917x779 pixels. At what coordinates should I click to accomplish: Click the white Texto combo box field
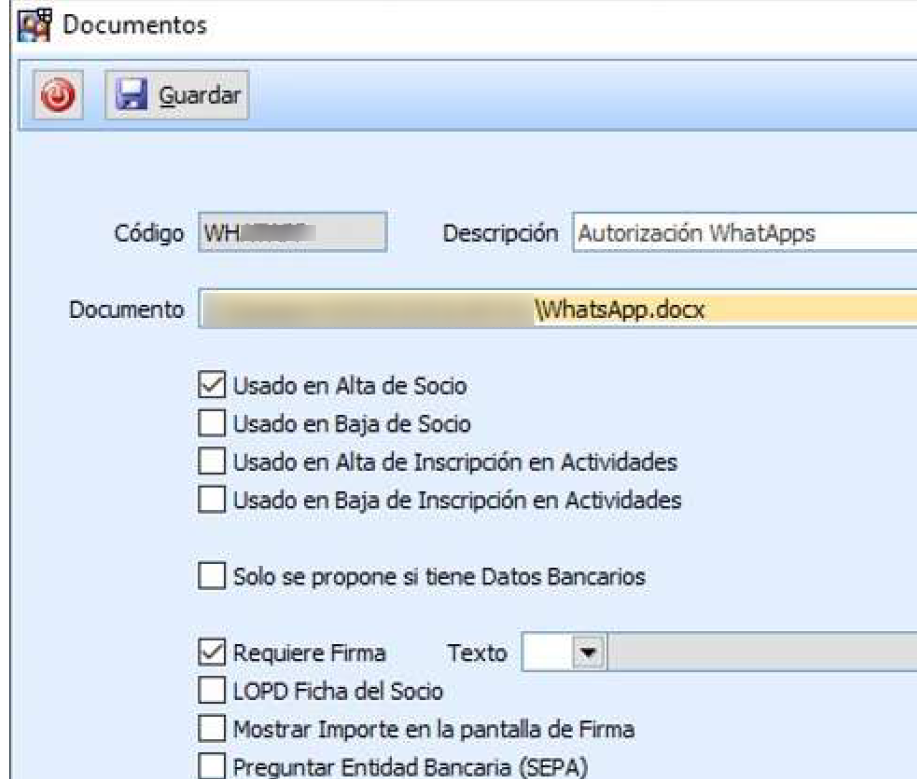(547, 653)
